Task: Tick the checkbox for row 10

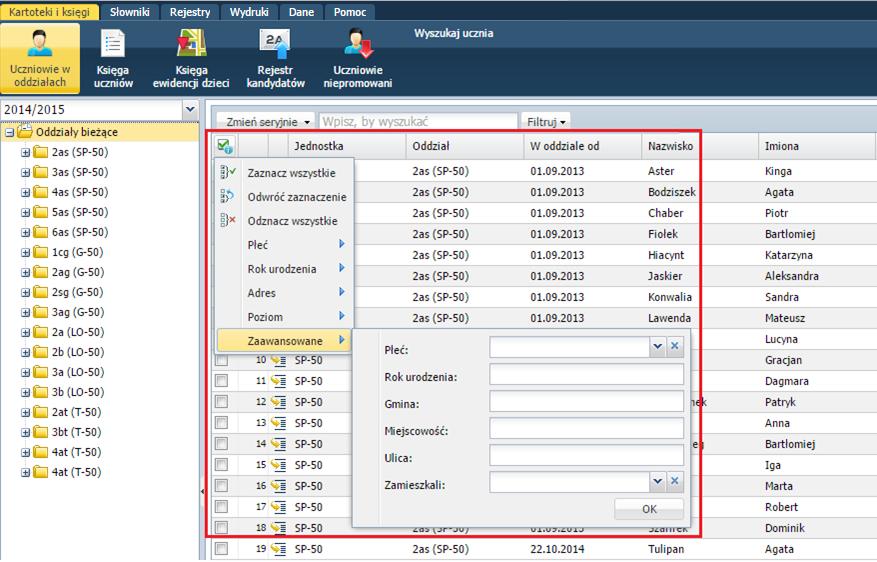Action: (221, 360)
